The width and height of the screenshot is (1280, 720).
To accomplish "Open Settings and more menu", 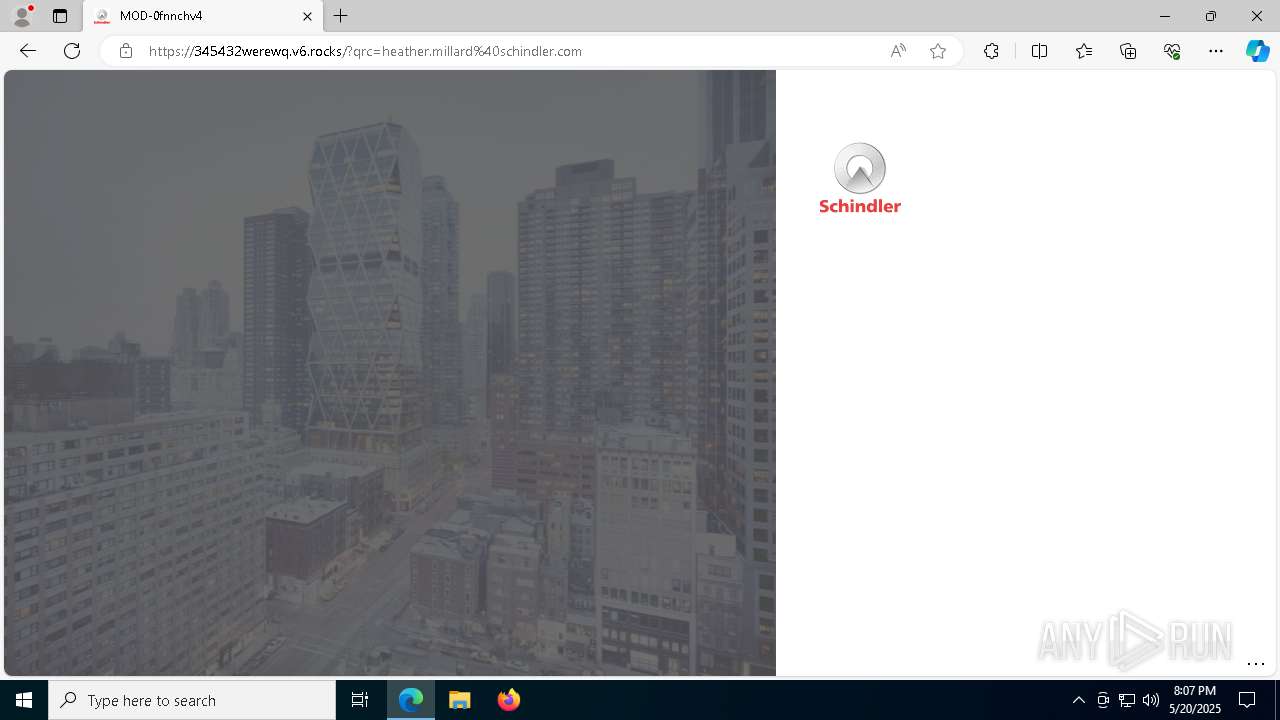I will coord(1216,51).
